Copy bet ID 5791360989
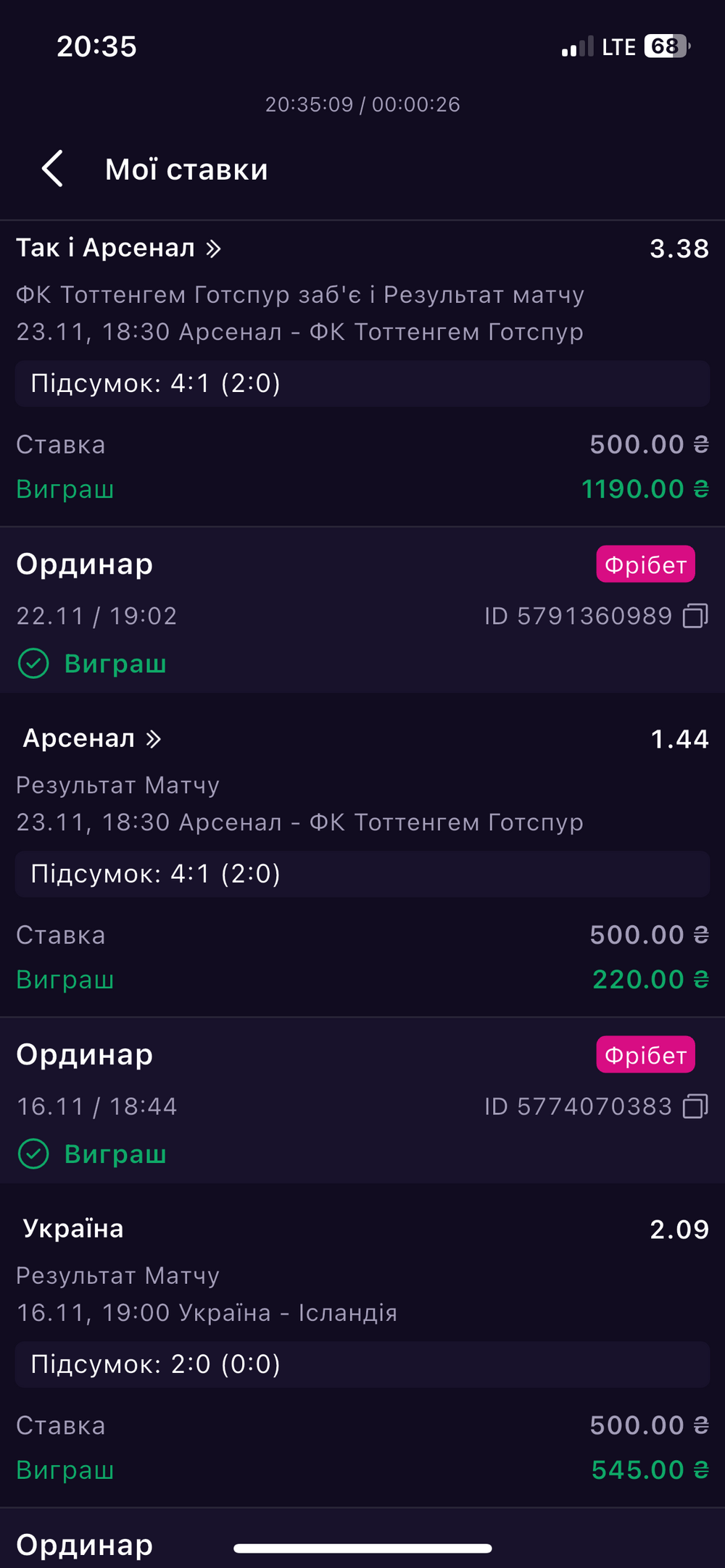Screen dimensions: 725x1568 pyautogui.click(x=695, y=616)
